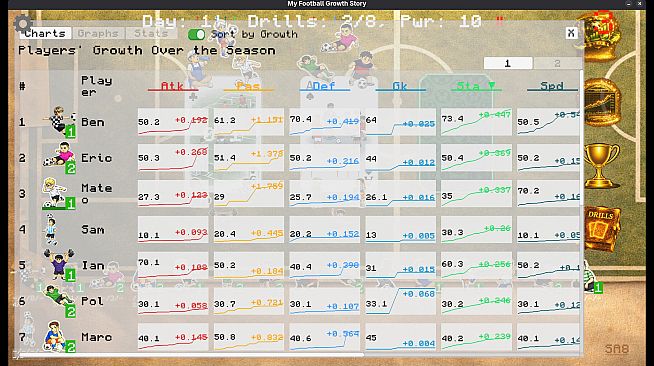Click Marc's Def chart showing 40.6
This screenshot has height=366, width=654.
[324, 337]
